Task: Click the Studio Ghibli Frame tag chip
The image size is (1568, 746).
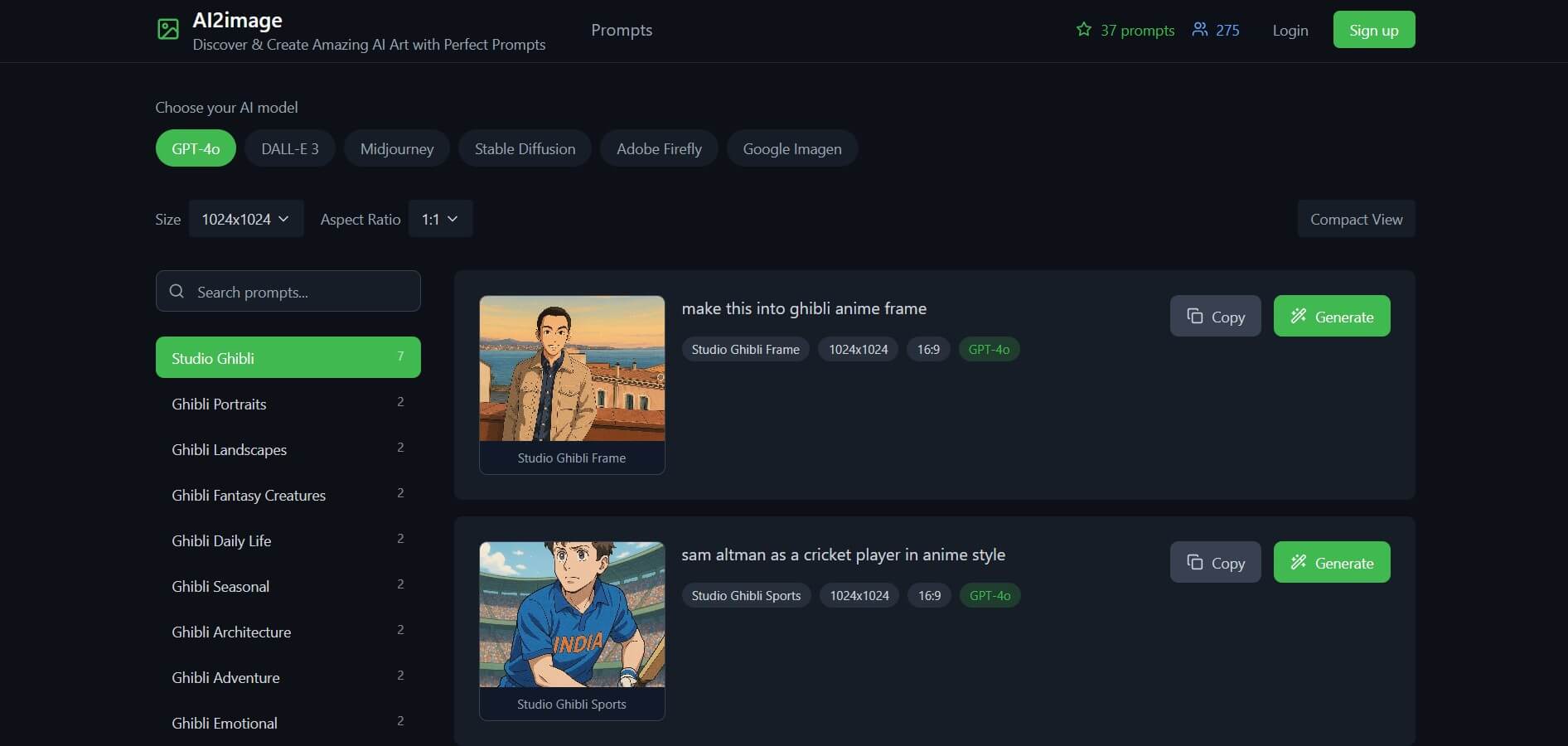Action: [x=746, y=349]
